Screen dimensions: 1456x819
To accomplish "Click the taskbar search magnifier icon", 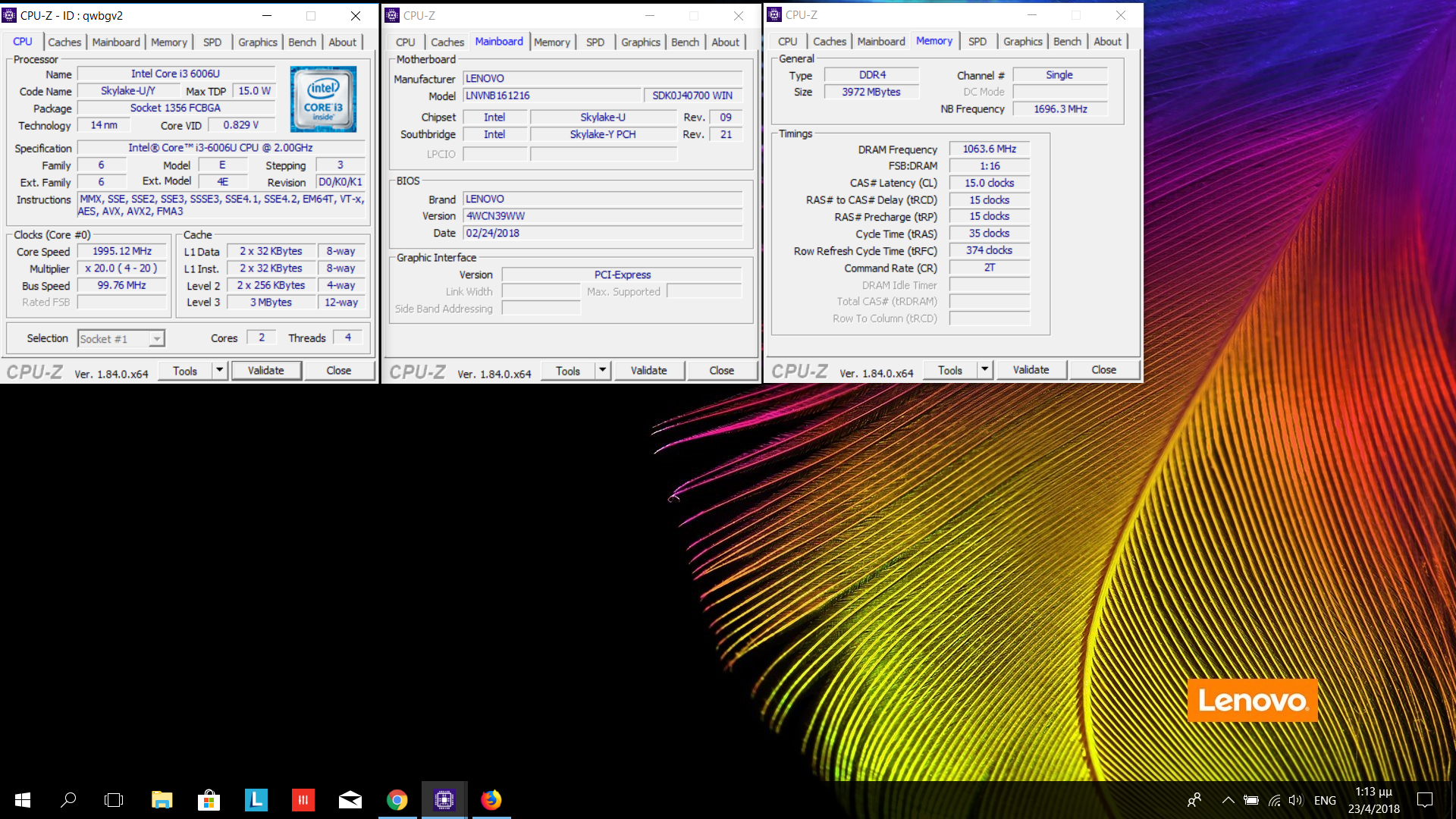I will [68, 800].
